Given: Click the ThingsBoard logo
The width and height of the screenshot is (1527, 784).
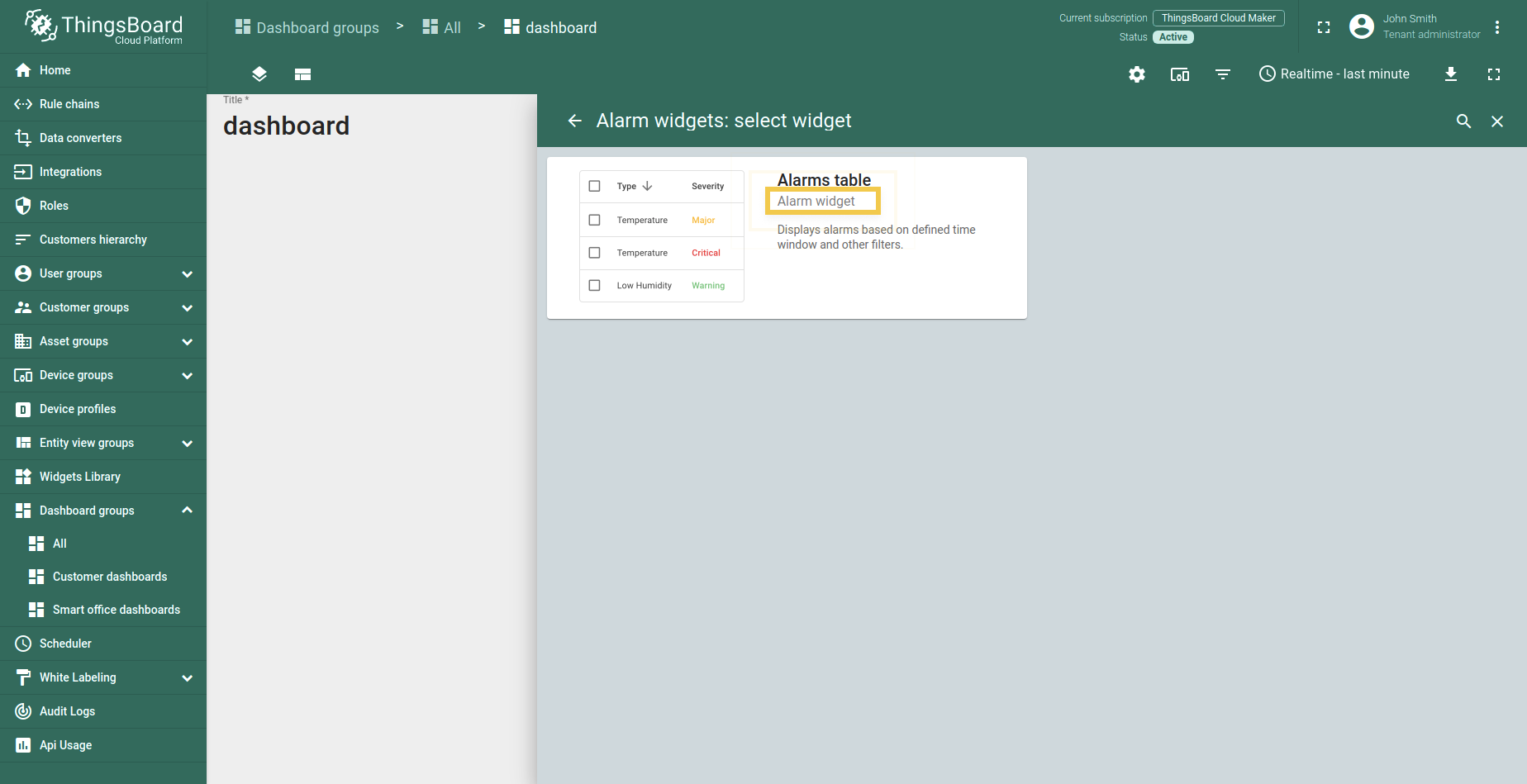Looking at the screenshot, I should point(103,26).
